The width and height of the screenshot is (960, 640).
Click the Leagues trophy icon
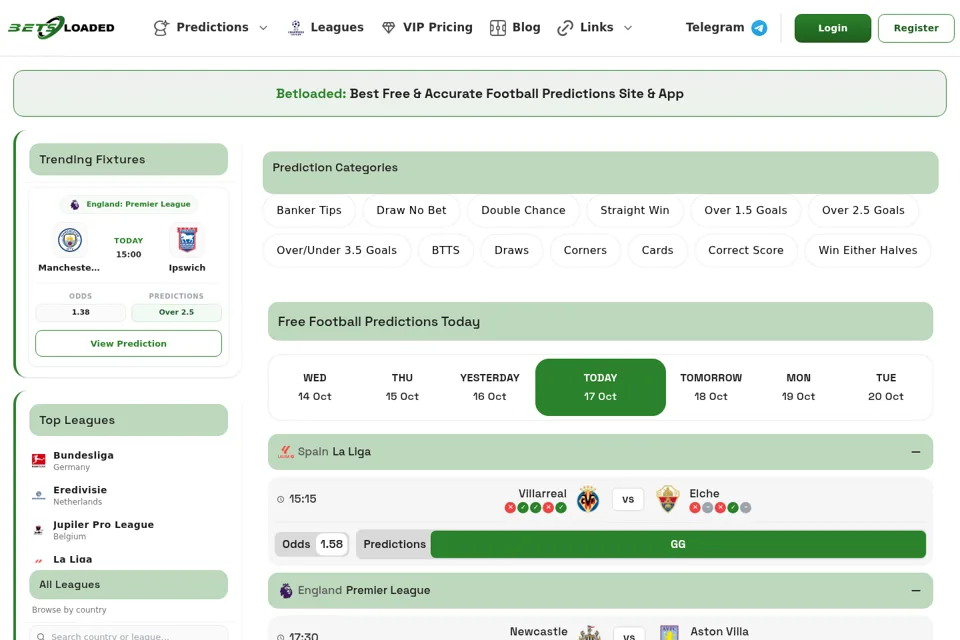coord(296,28)
